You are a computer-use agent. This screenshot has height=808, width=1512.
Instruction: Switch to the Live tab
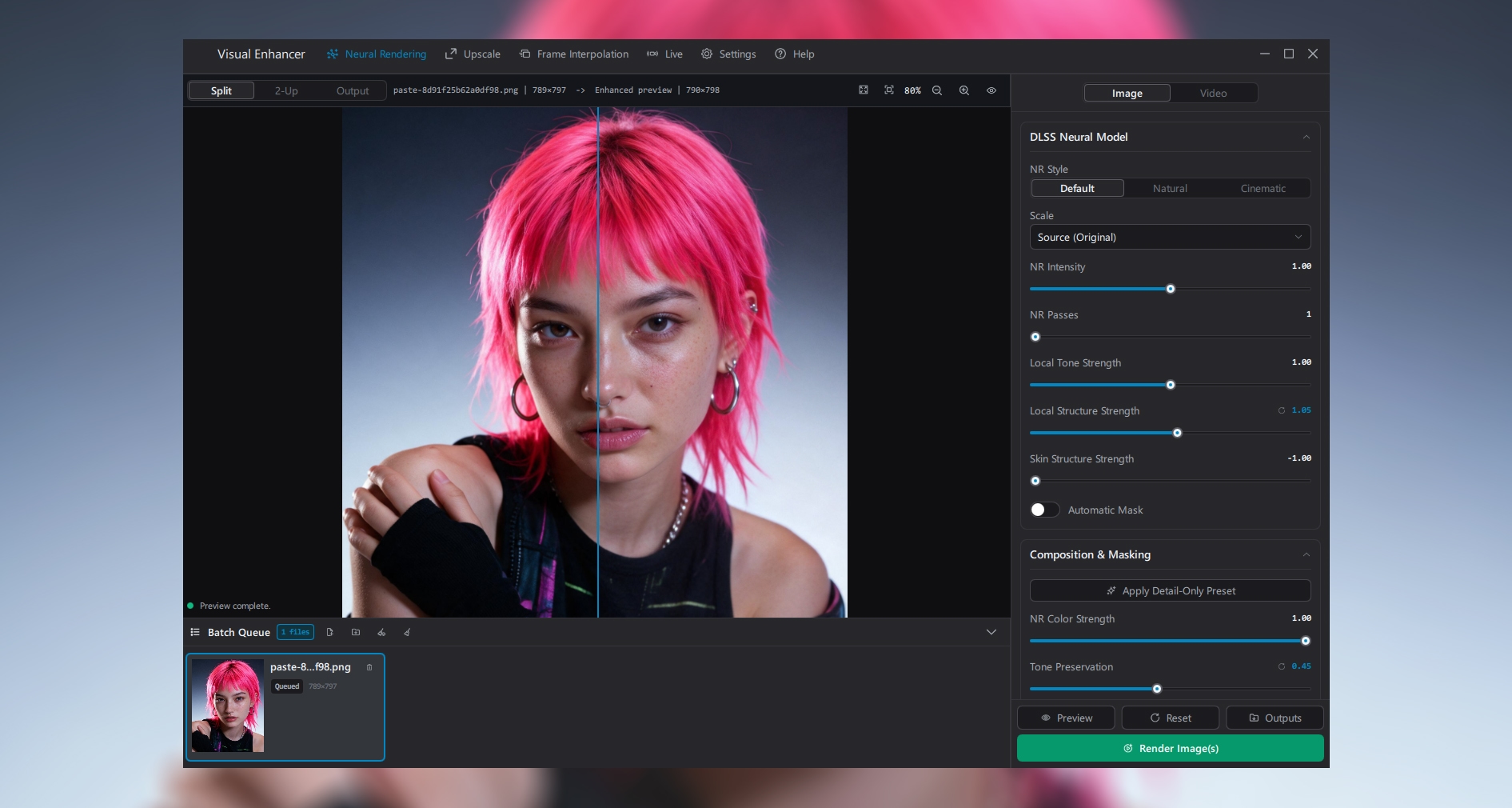click(664, 54)
